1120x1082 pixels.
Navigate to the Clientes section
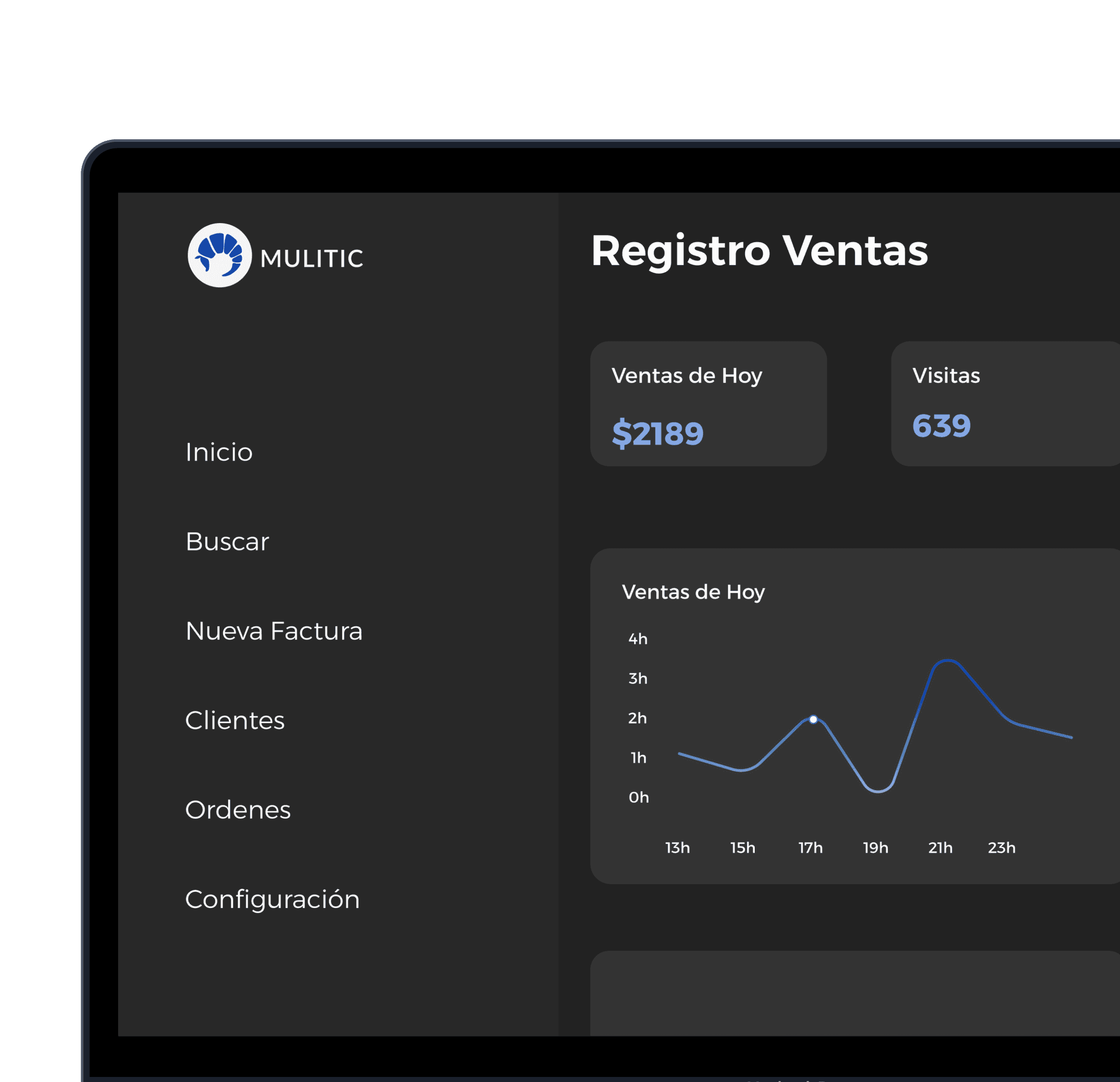pos(235,720)
